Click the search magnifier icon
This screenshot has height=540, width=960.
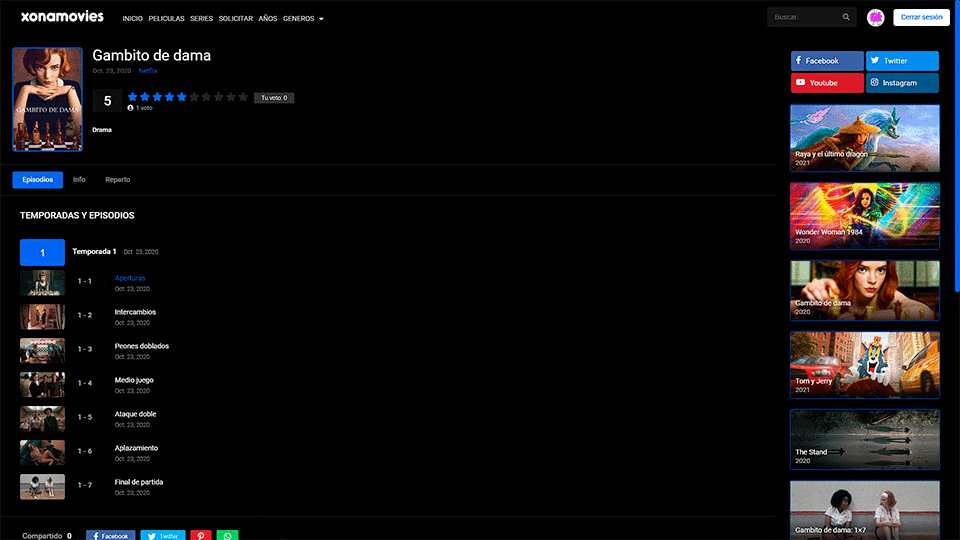[846, 17]
